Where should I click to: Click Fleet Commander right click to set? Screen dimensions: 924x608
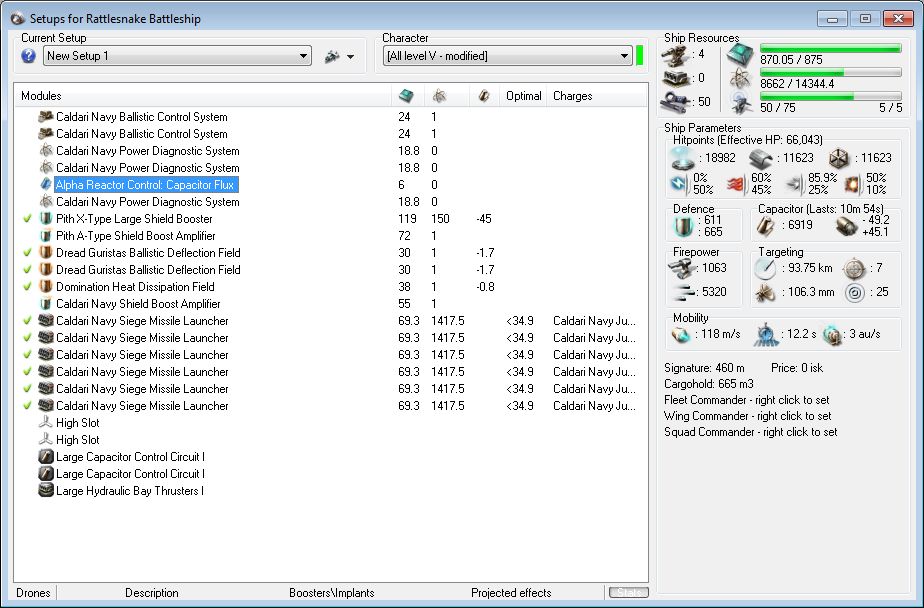pyautogui.click(x=747, y=400)
